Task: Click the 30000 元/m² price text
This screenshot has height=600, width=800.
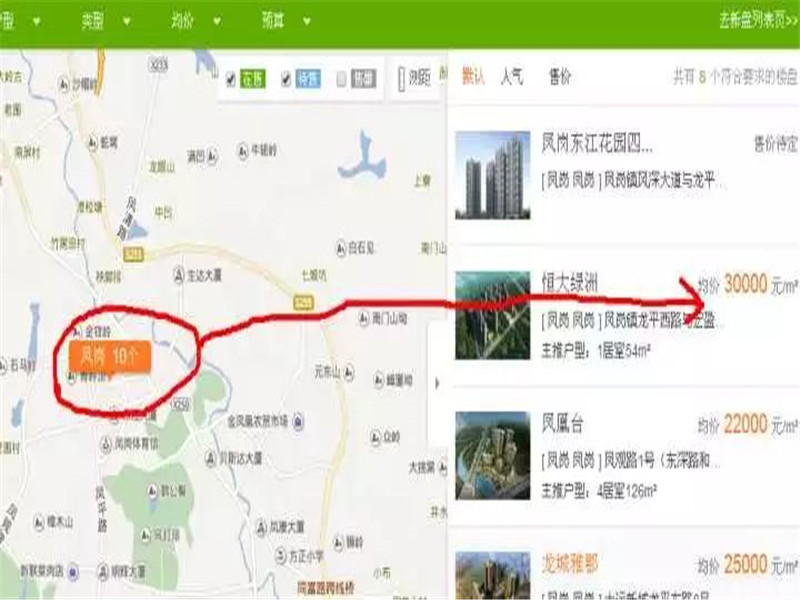Action: 760,284
